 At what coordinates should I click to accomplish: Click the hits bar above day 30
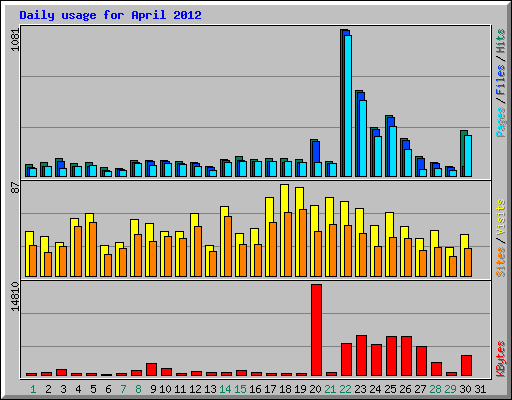[462, 153]
